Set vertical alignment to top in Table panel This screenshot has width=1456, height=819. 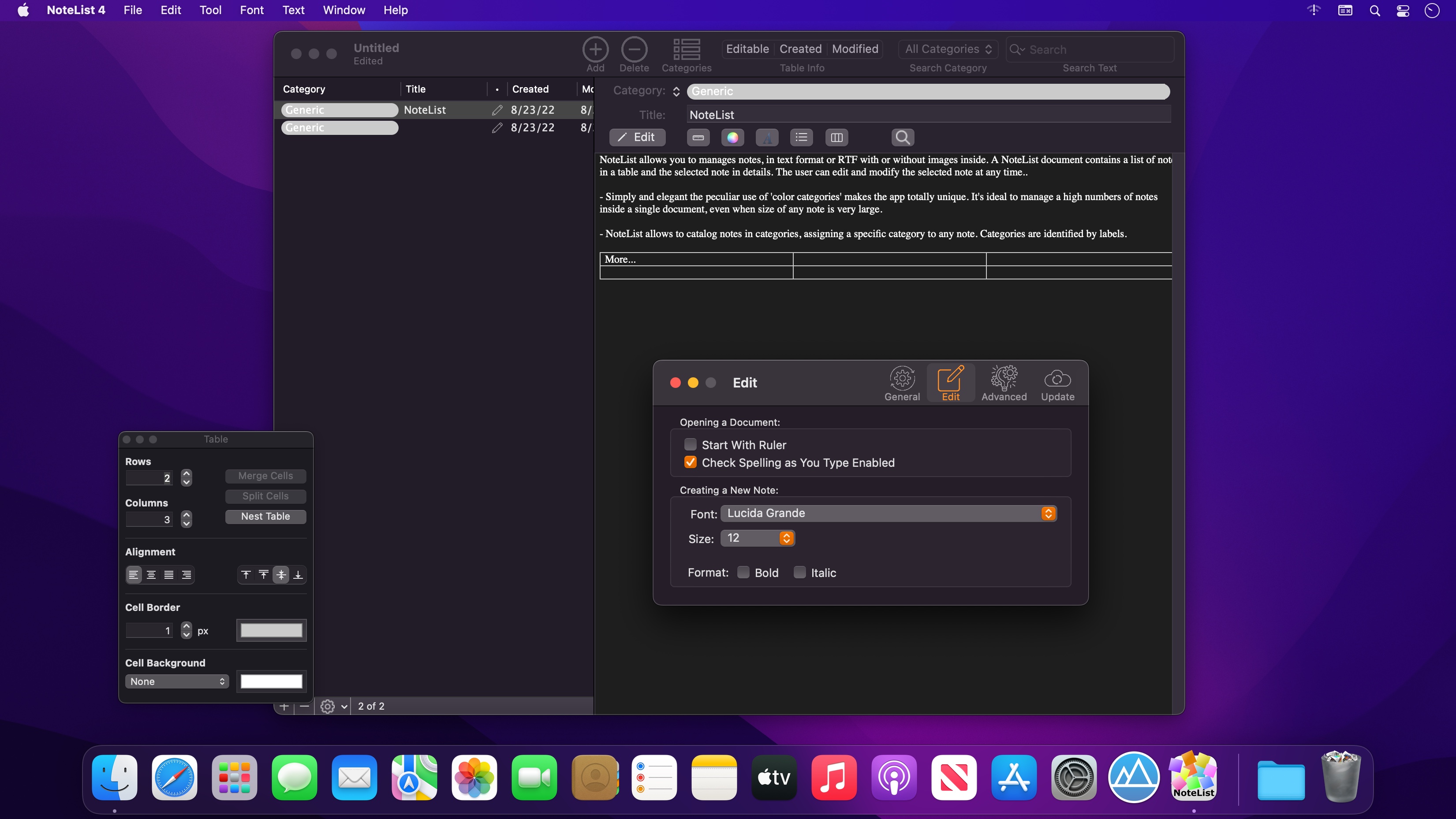246,575
